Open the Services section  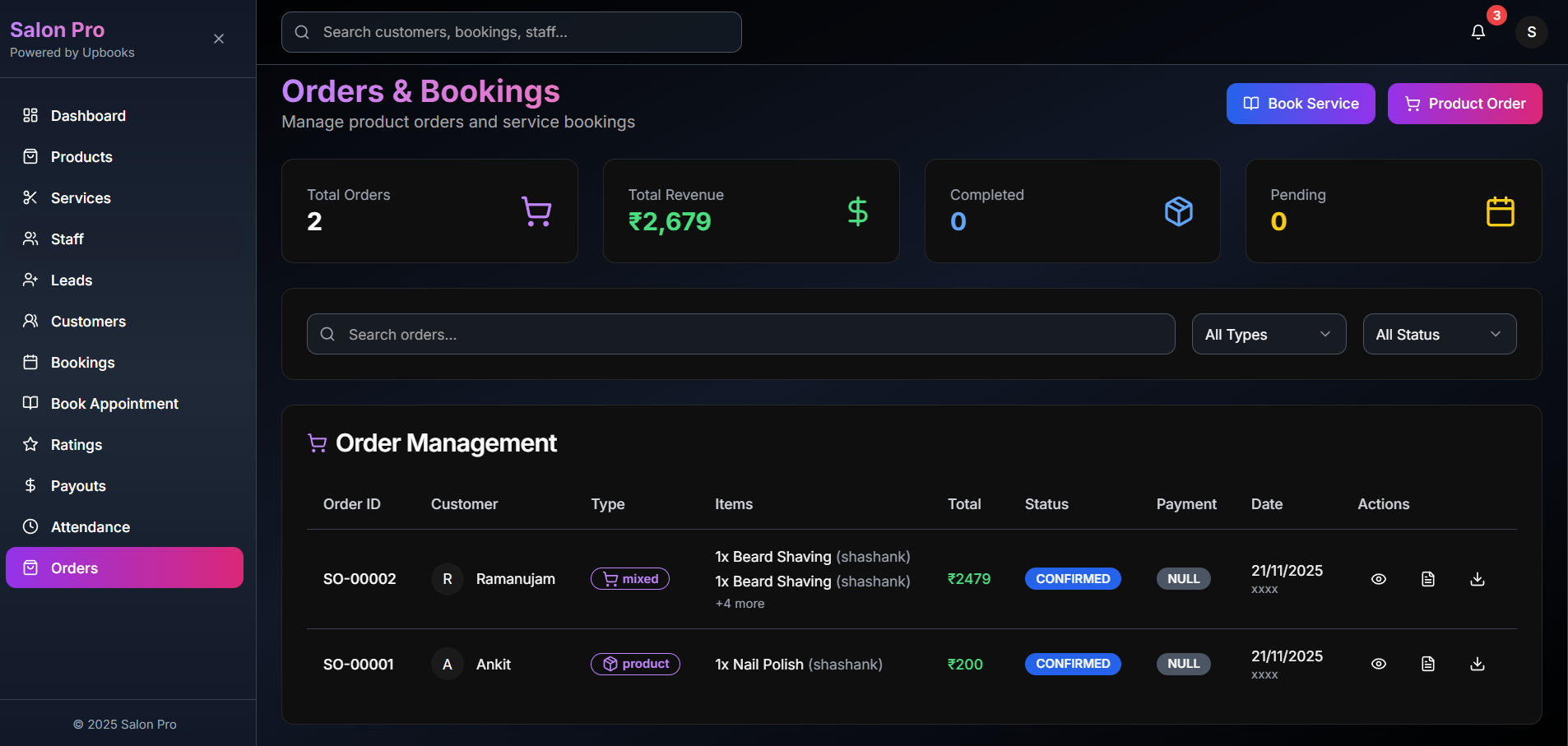tap(81, 197)
